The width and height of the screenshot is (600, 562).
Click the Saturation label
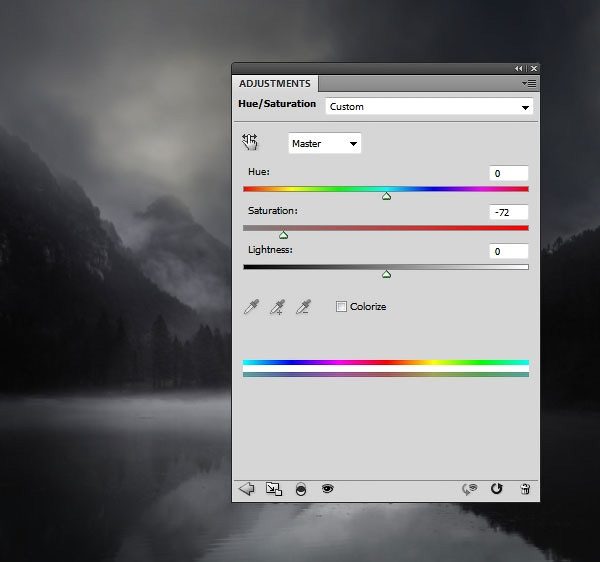click(273, 211)
